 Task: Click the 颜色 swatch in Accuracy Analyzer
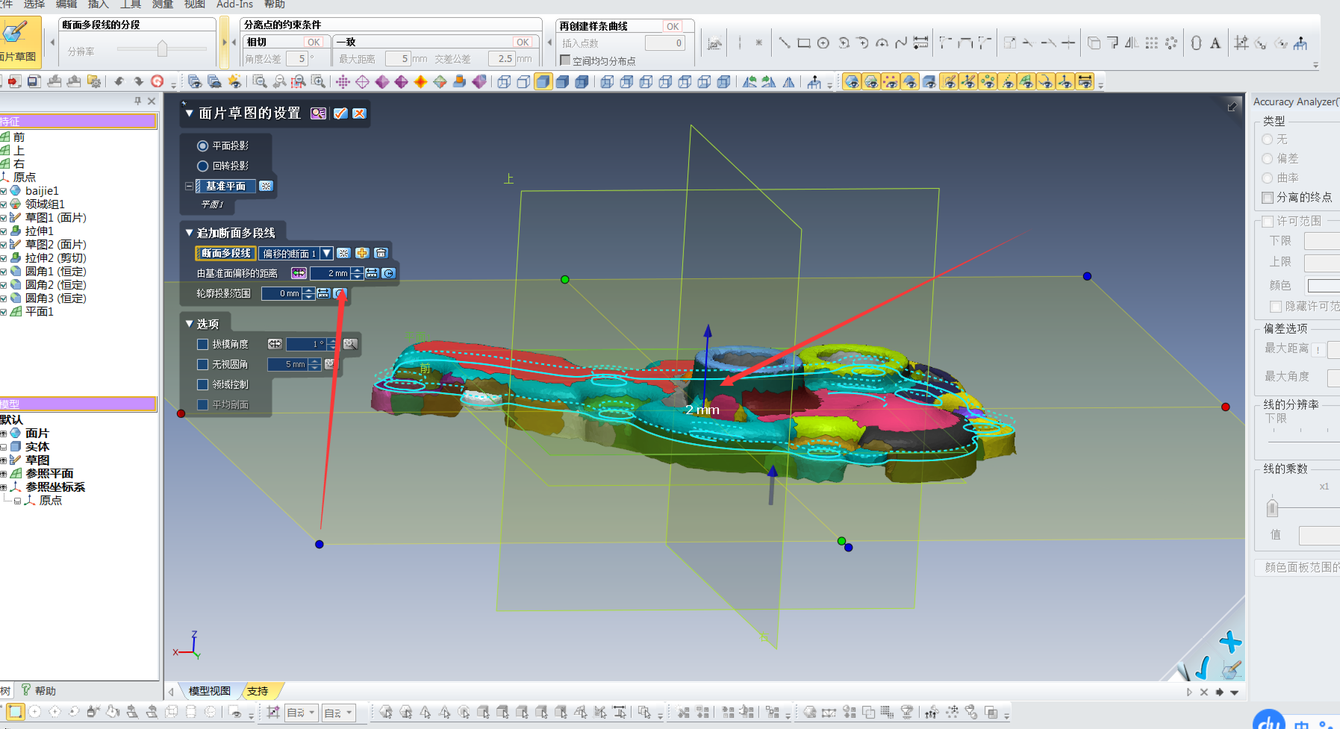1323,286
